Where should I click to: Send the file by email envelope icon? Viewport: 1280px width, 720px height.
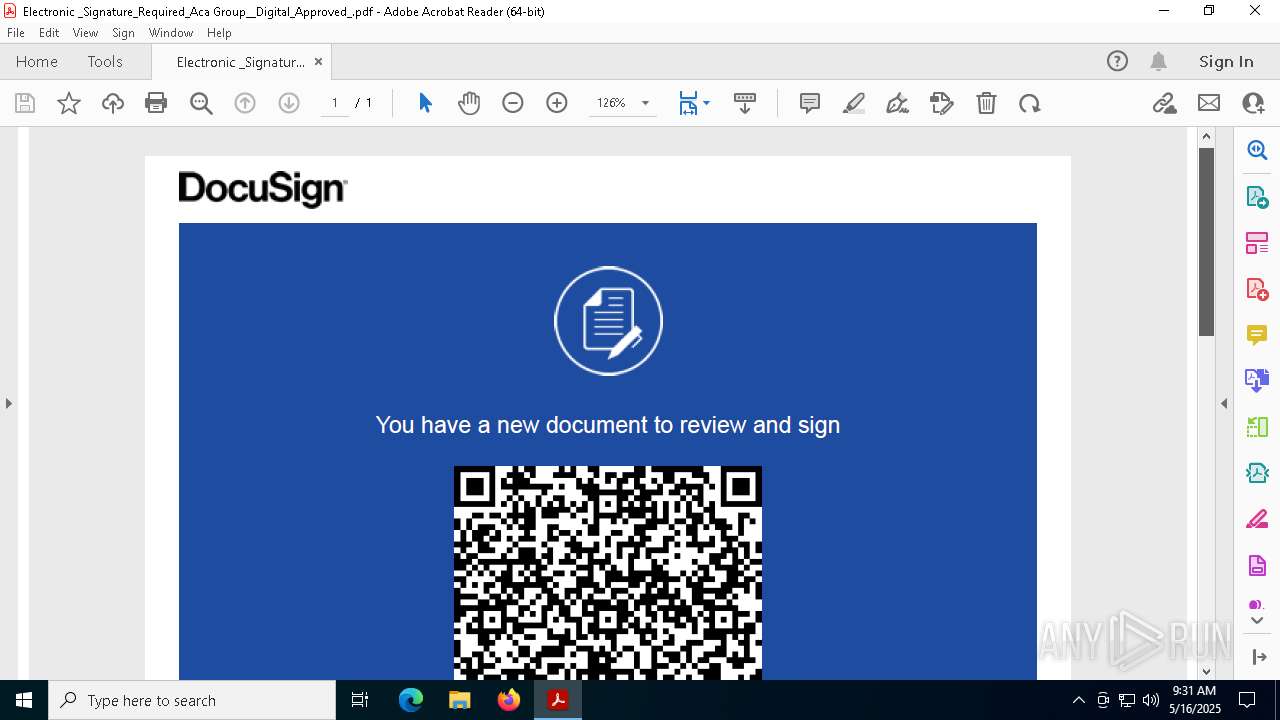(x=1209, y=103)
